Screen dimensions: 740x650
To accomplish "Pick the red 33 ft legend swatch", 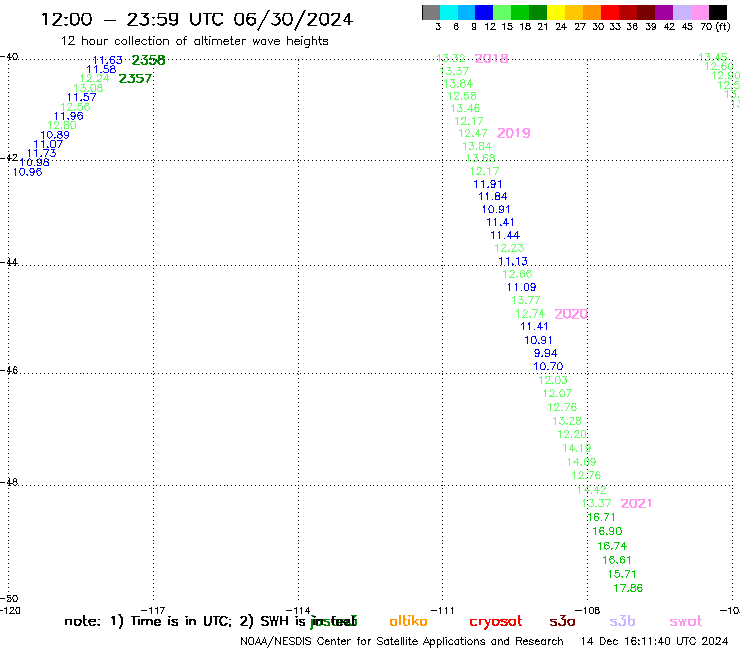I will click(610, 12).
